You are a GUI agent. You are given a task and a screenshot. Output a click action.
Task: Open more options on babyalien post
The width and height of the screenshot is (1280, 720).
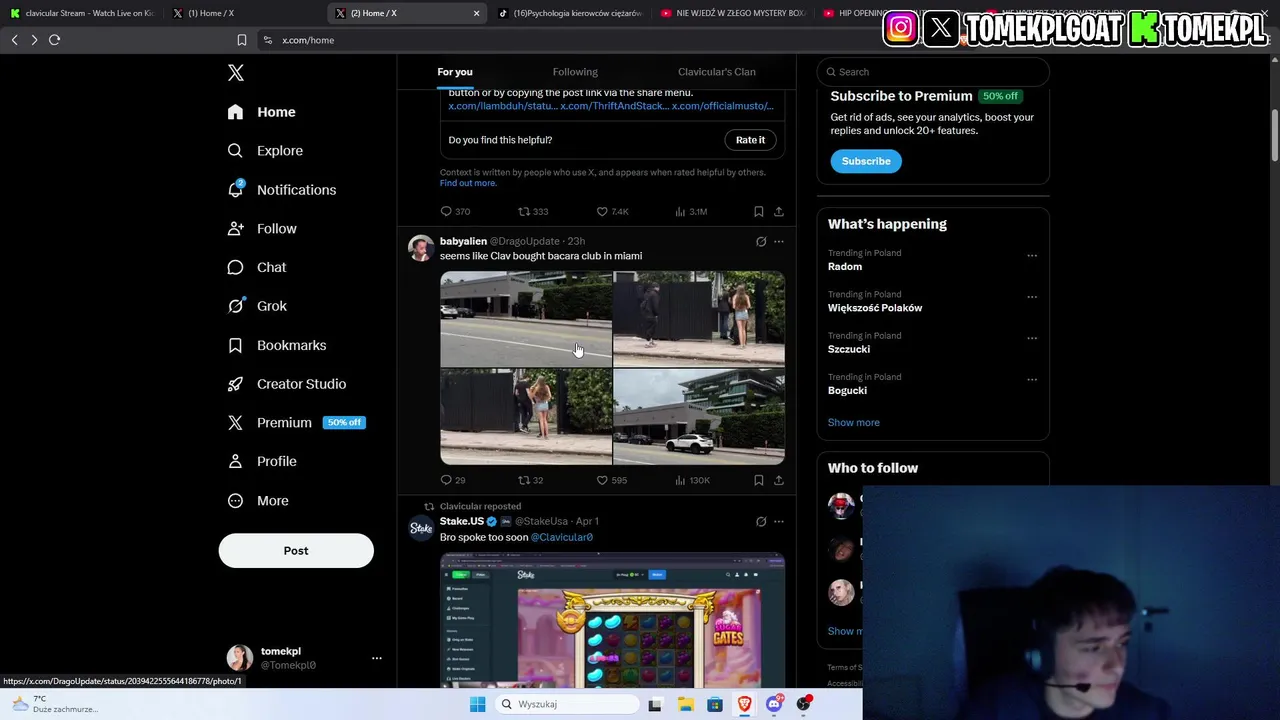click(779, 242)
